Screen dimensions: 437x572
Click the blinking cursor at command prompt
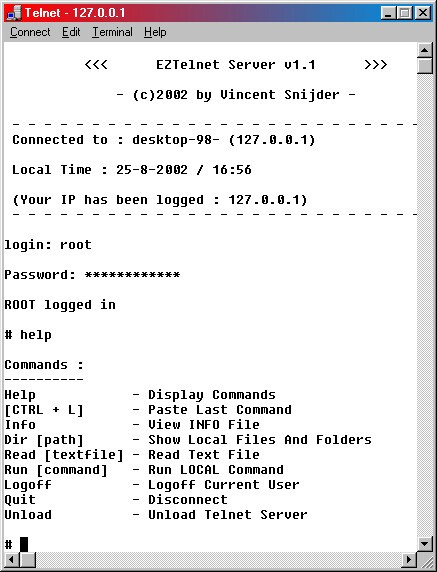pyautogui.click(x=24, y=544)
